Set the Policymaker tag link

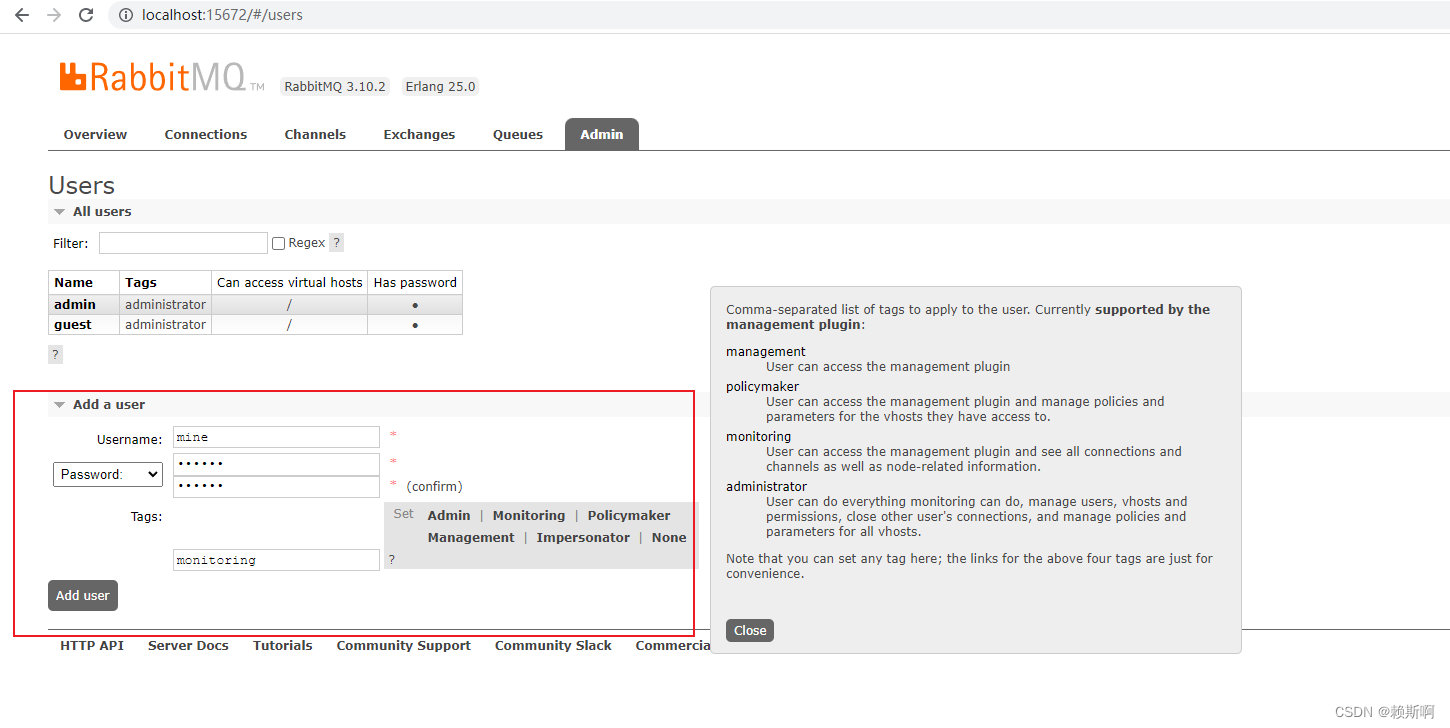pos(629,516)
